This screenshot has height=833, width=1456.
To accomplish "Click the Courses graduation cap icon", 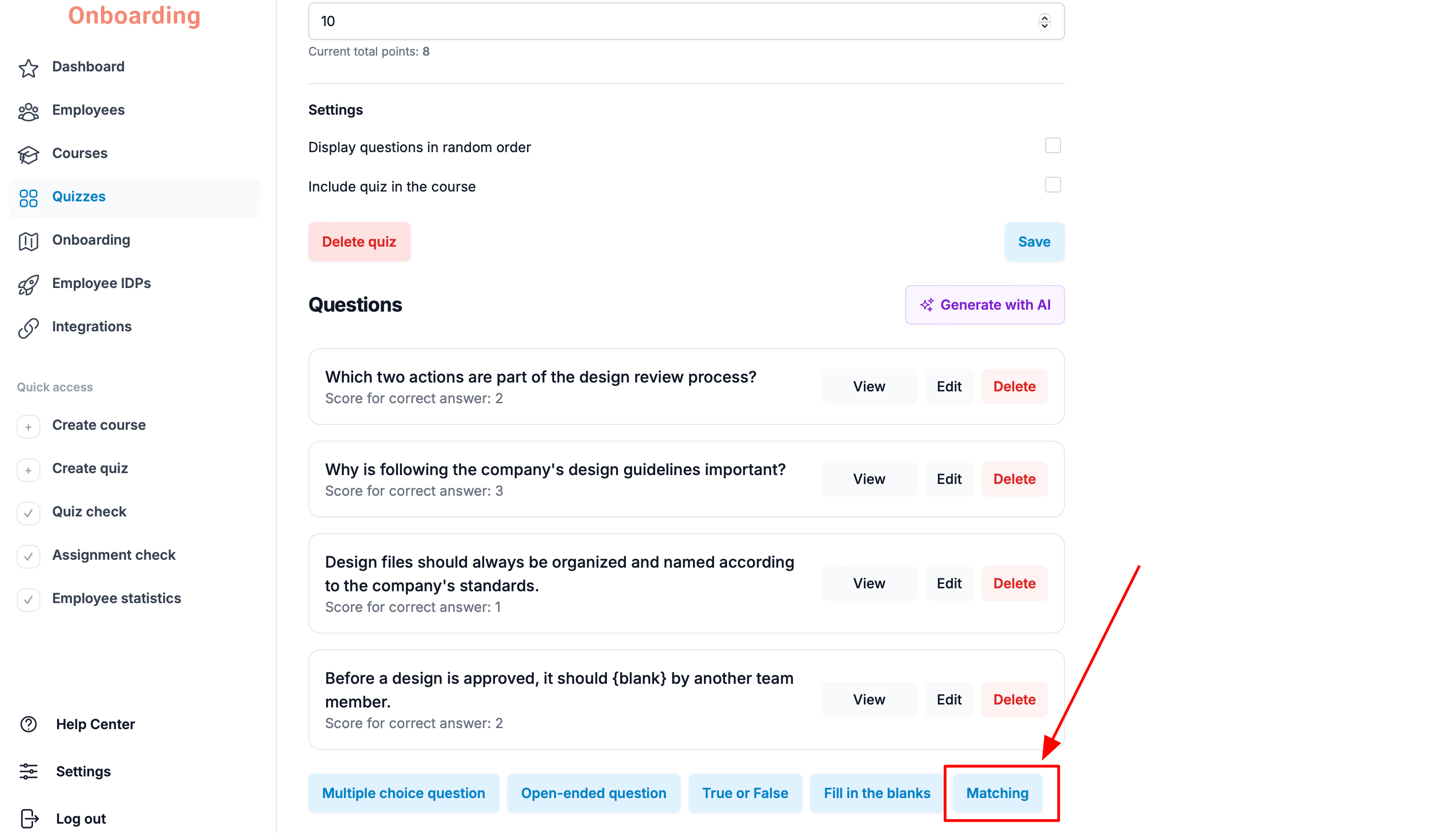I will point(28,155).
